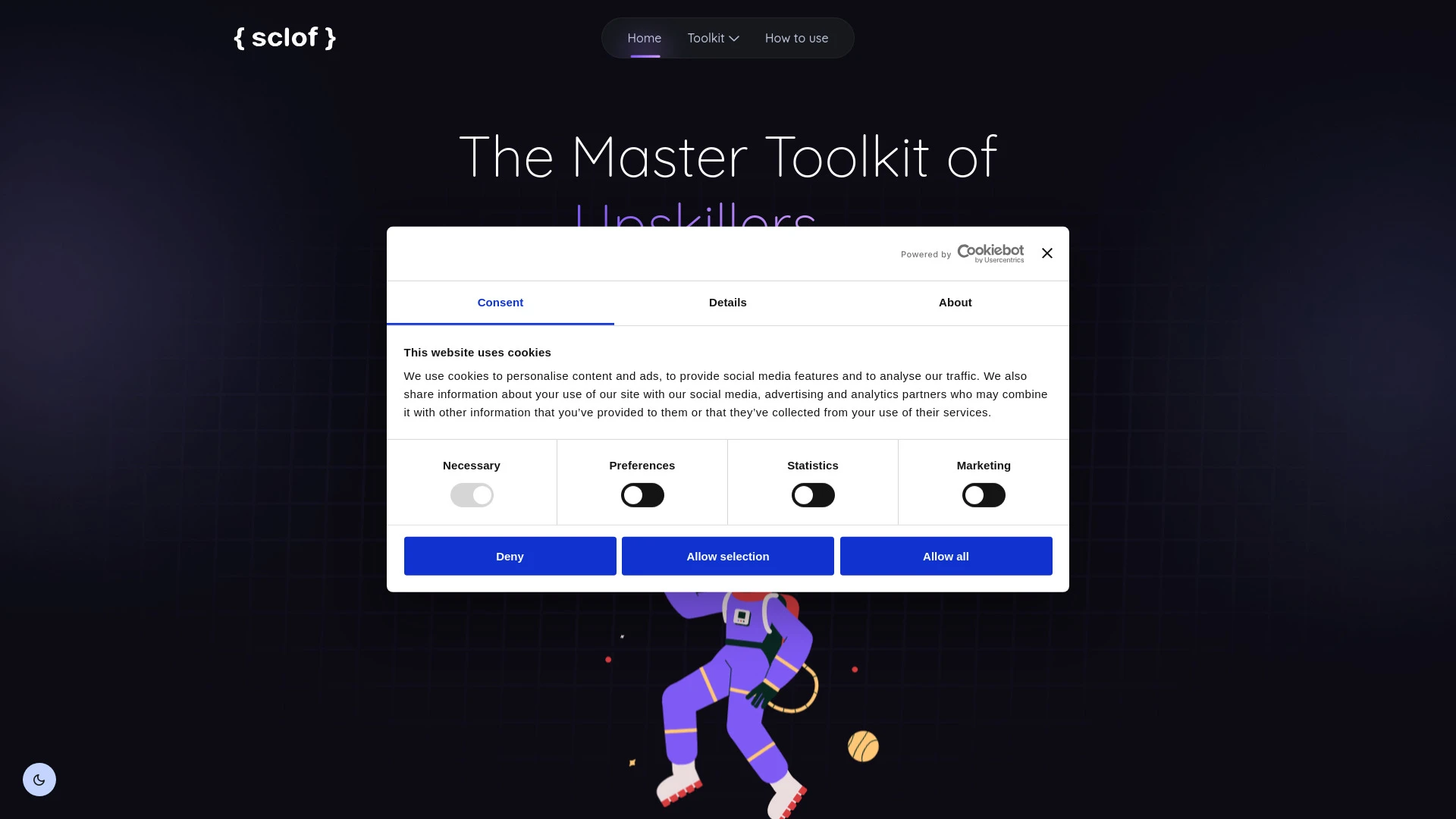Click the curly braces brand icon
This screenshot has width=1456, height=819.
coord(284,37)
